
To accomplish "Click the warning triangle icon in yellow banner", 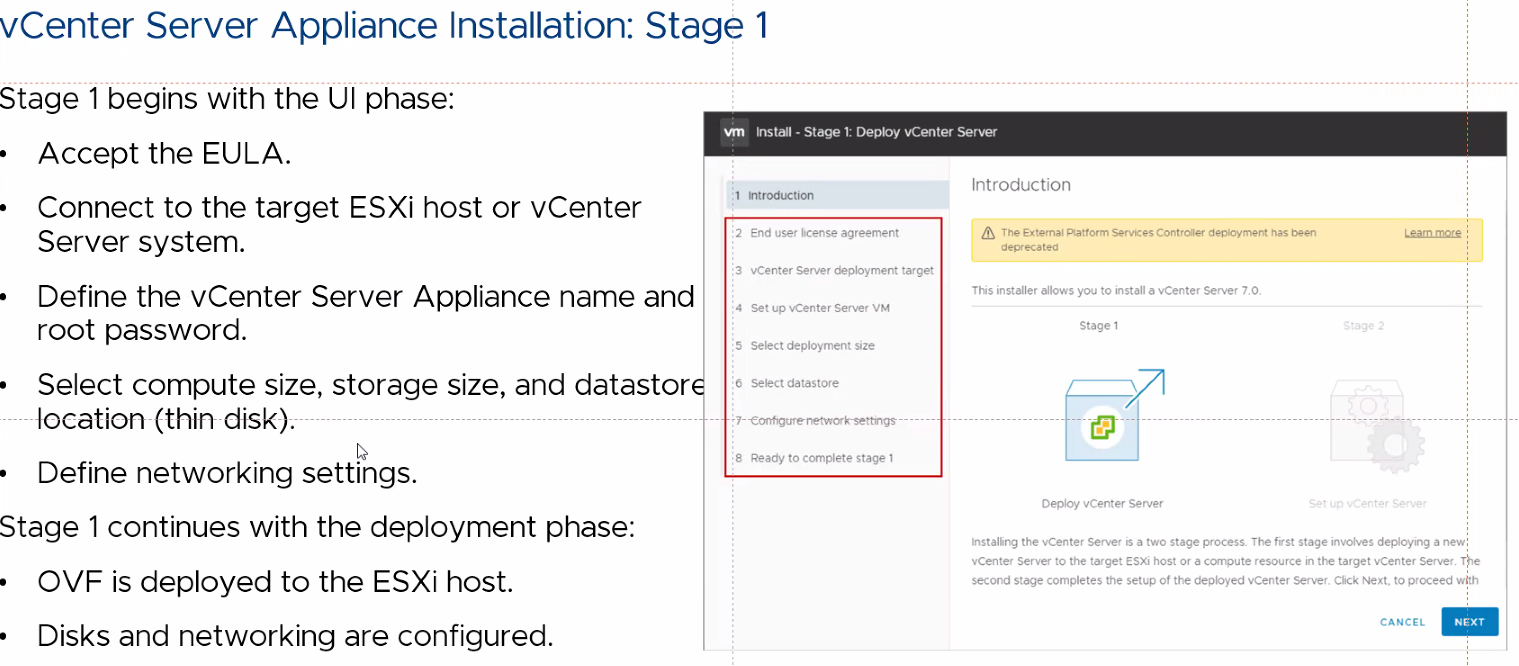I will (x=988, y=233).
